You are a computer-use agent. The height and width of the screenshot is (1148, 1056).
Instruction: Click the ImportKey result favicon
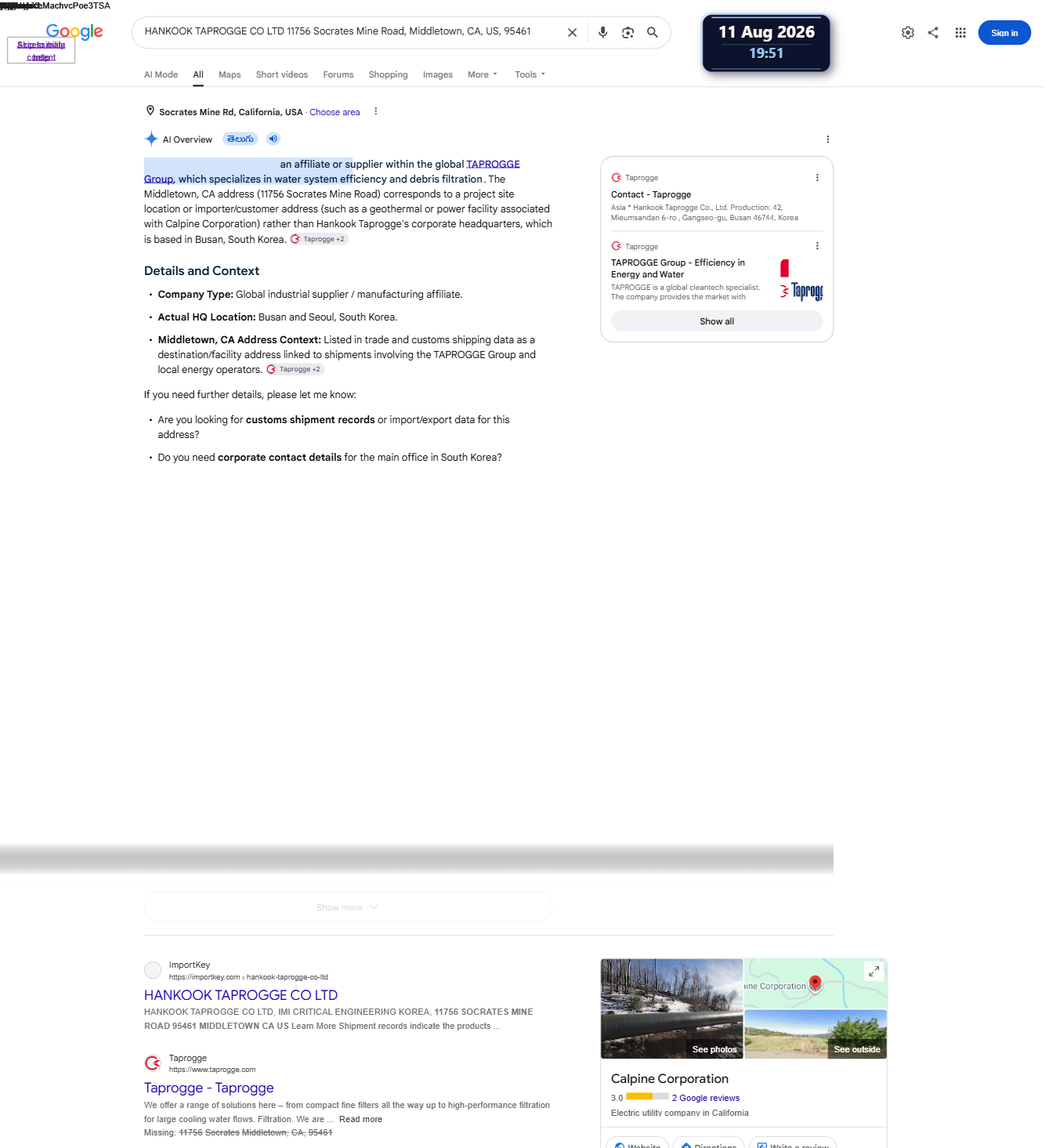153,970
